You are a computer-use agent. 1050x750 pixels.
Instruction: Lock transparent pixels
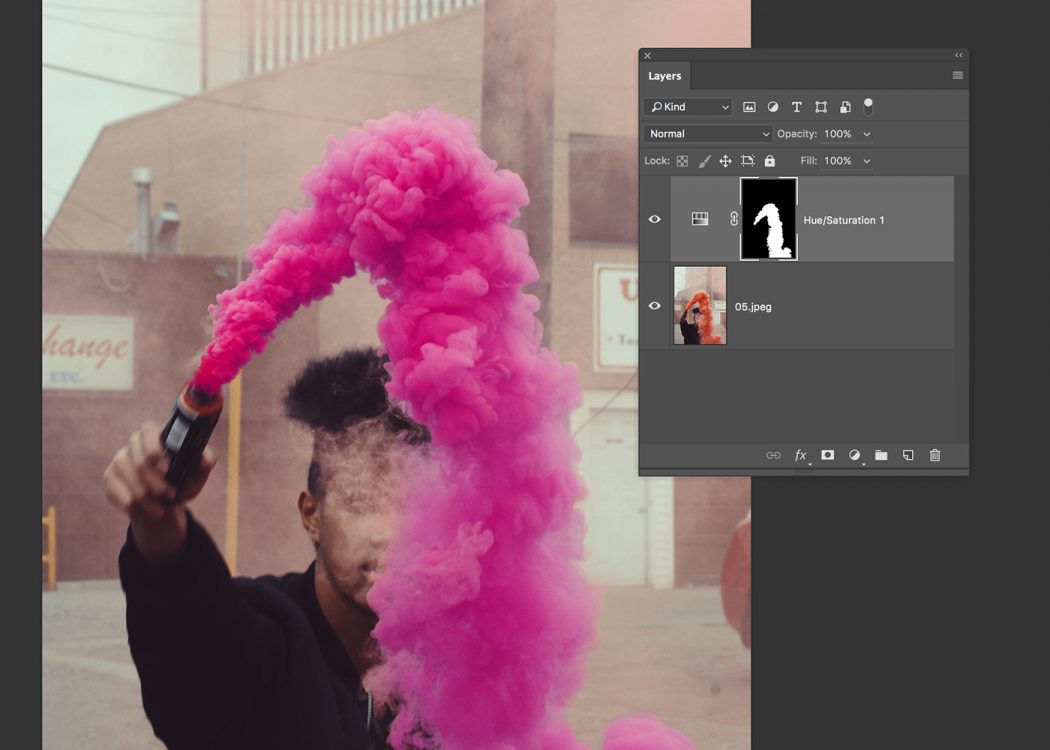point(682,161)
